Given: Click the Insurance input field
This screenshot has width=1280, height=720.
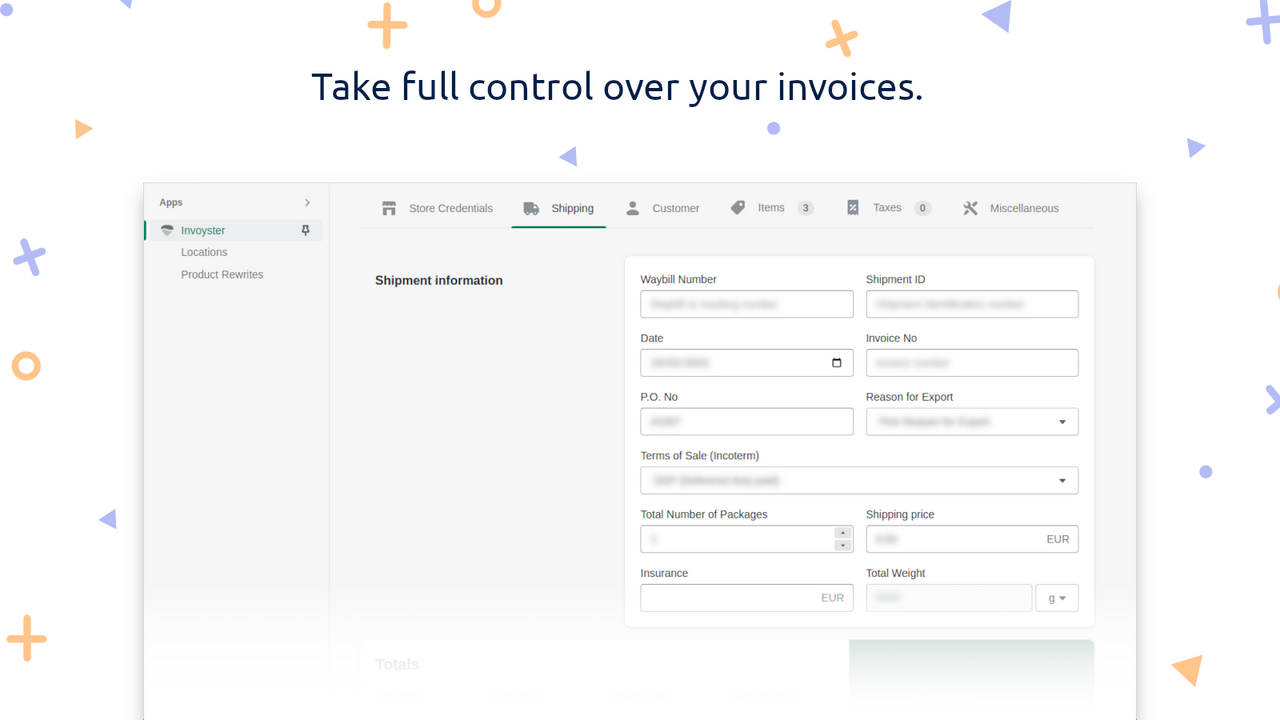Looking at the screenshot, I should (x=747, y=598).
